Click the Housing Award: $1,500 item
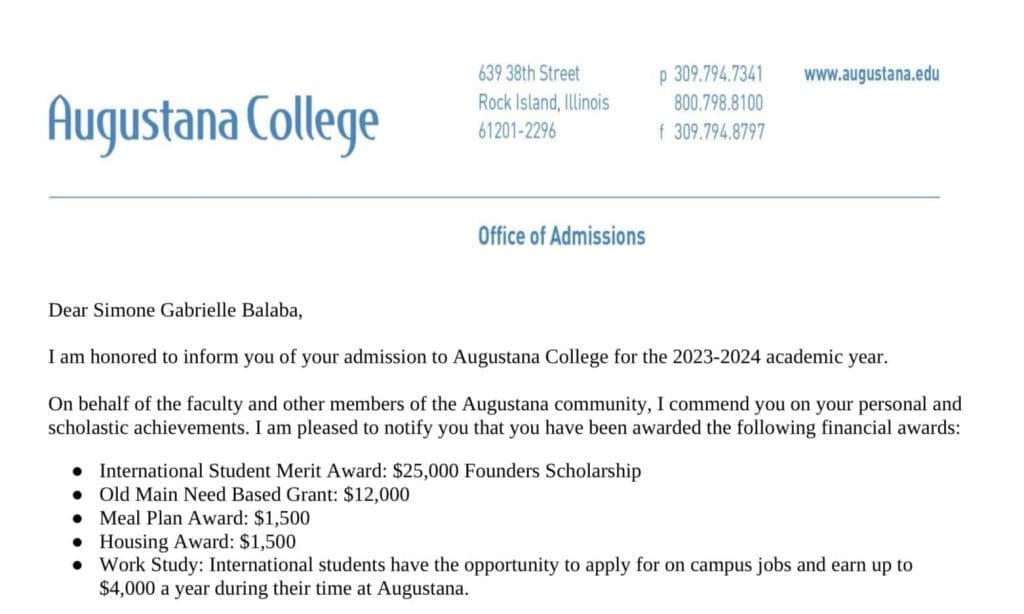Screen dimensions: 1024x614 (197, 542)
